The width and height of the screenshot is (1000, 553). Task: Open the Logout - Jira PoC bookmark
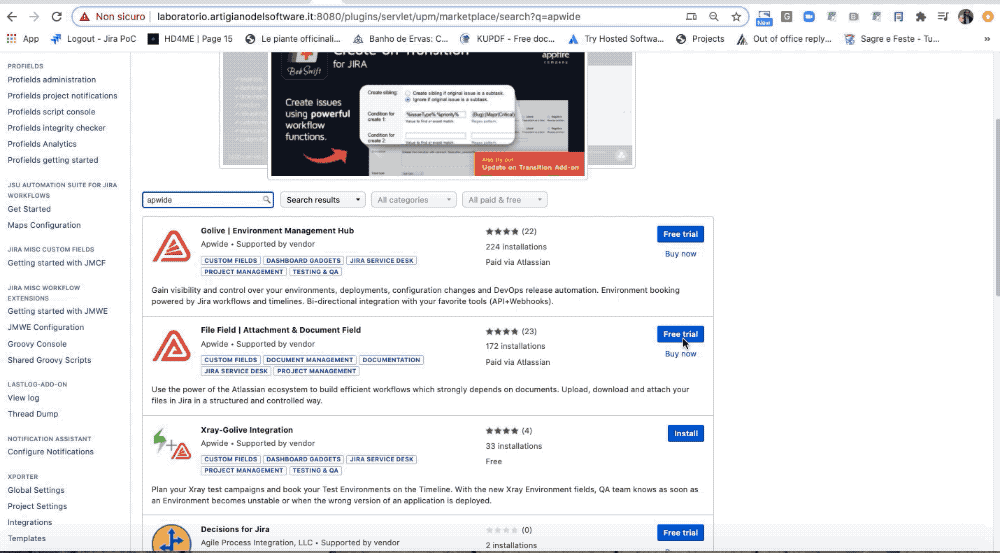[x=93, y=39]
